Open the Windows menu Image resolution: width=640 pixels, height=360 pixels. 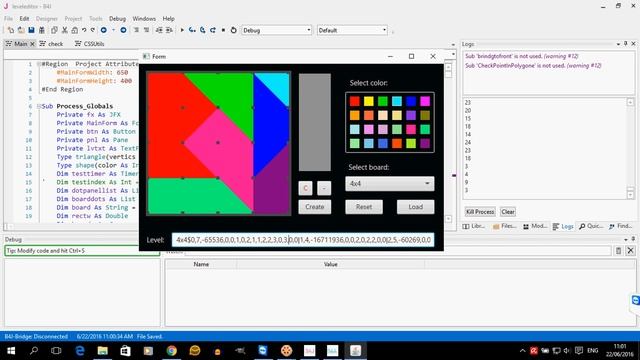pyautogui.click(x=144, y=19)
